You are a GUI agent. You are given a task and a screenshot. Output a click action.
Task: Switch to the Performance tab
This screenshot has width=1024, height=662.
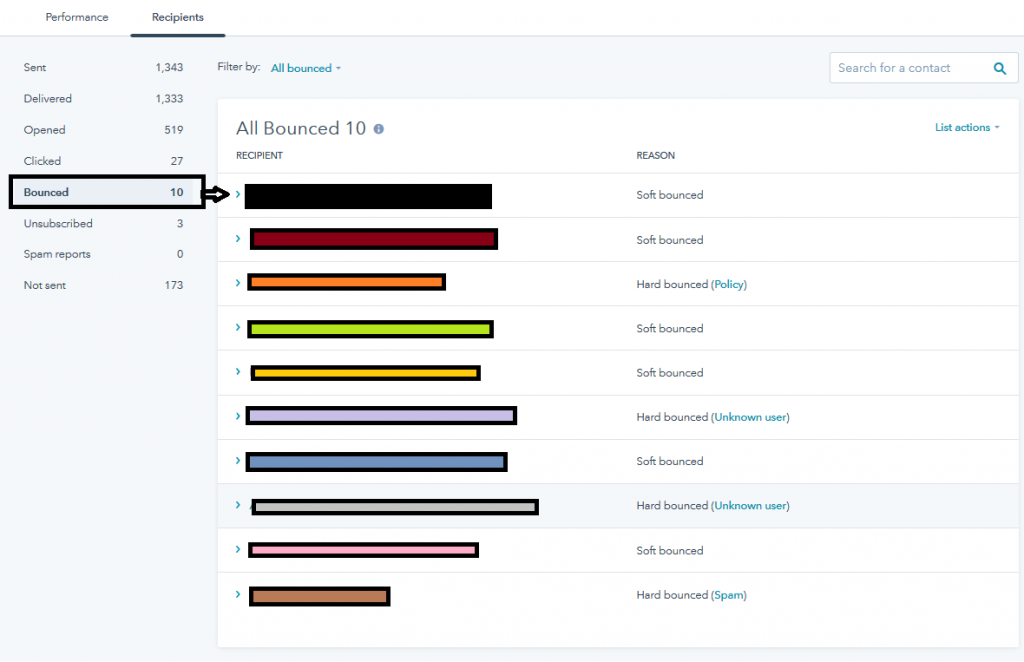[77, 17]
